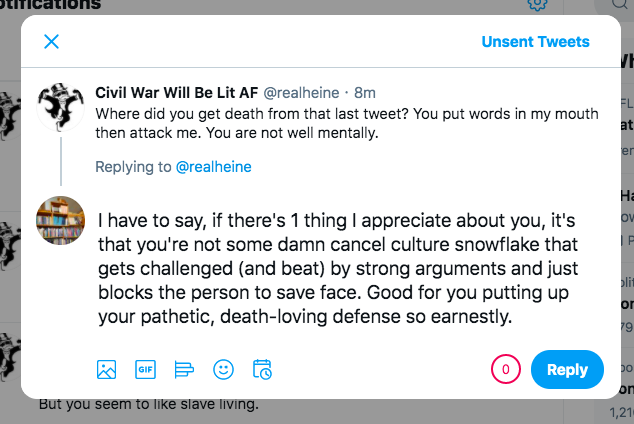
Task: Click the Reply button
Action: [x=567, y=369]
